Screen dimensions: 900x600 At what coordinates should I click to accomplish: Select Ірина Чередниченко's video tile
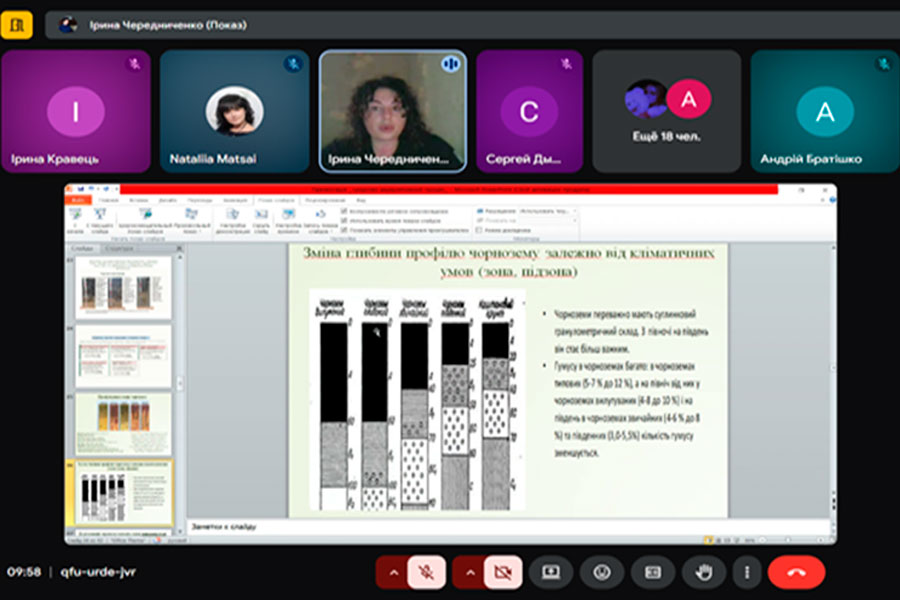pyautogui.click(x=393, y=111)
